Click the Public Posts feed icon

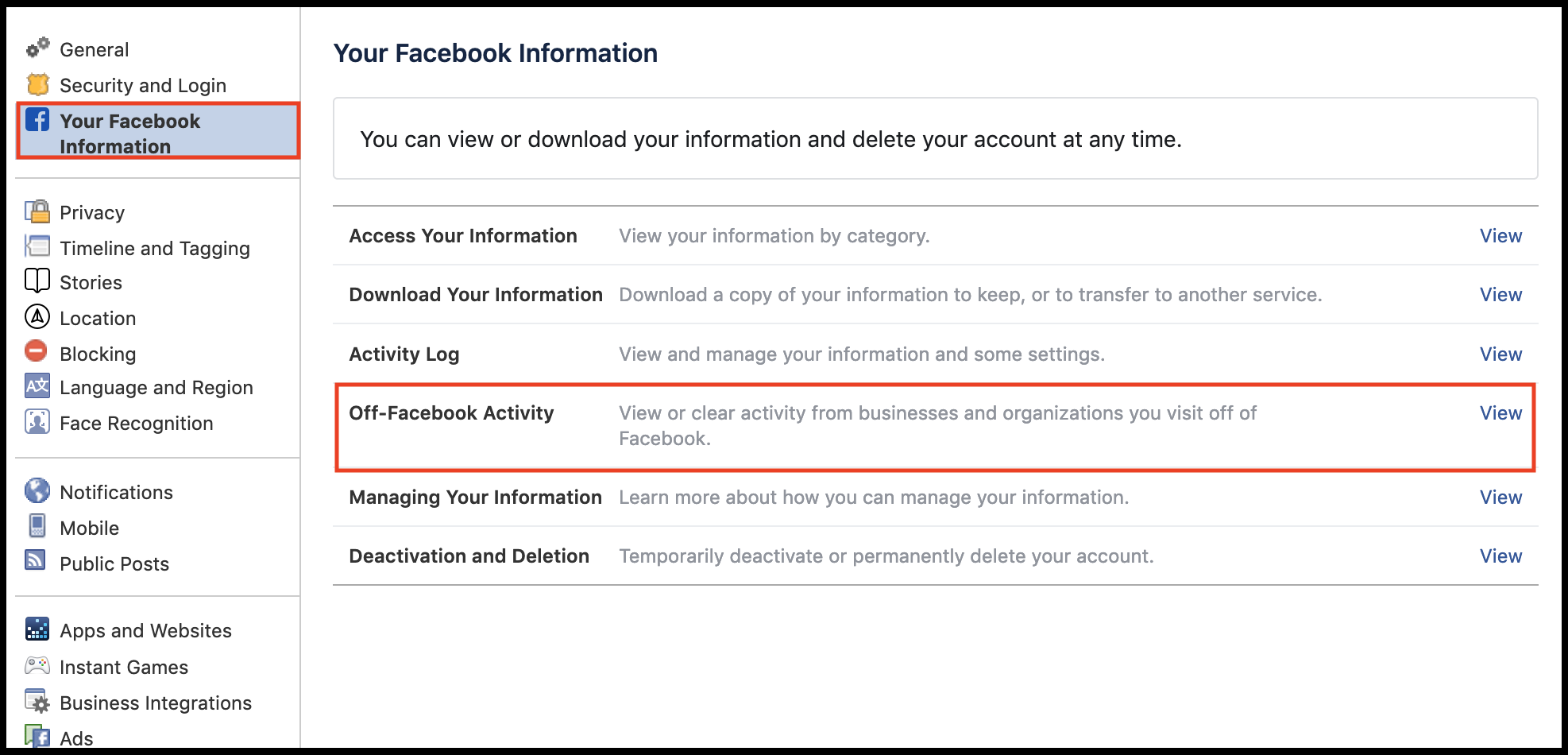[x=36, y=561]
